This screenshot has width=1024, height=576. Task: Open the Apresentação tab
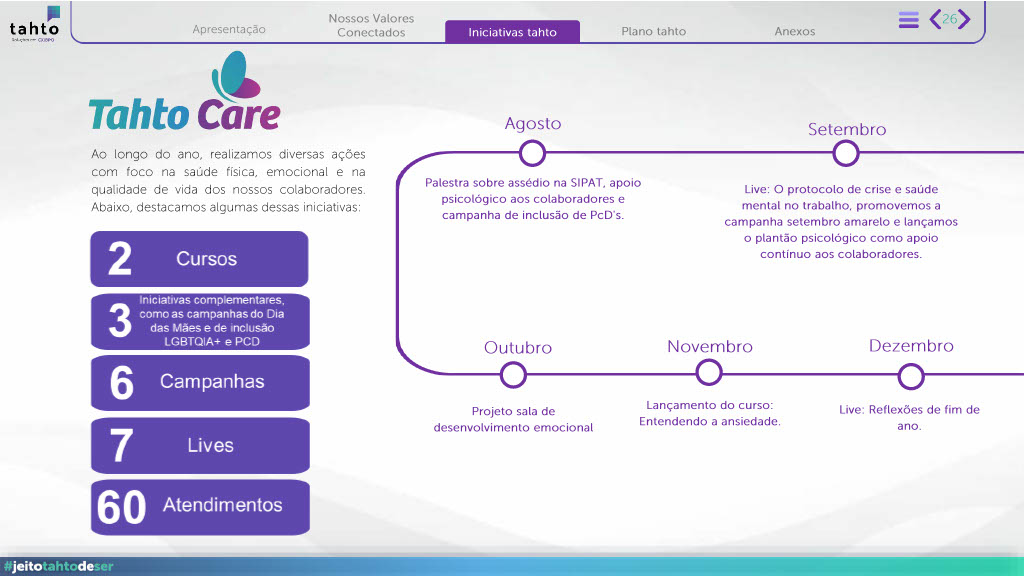(x=229, y=29)
